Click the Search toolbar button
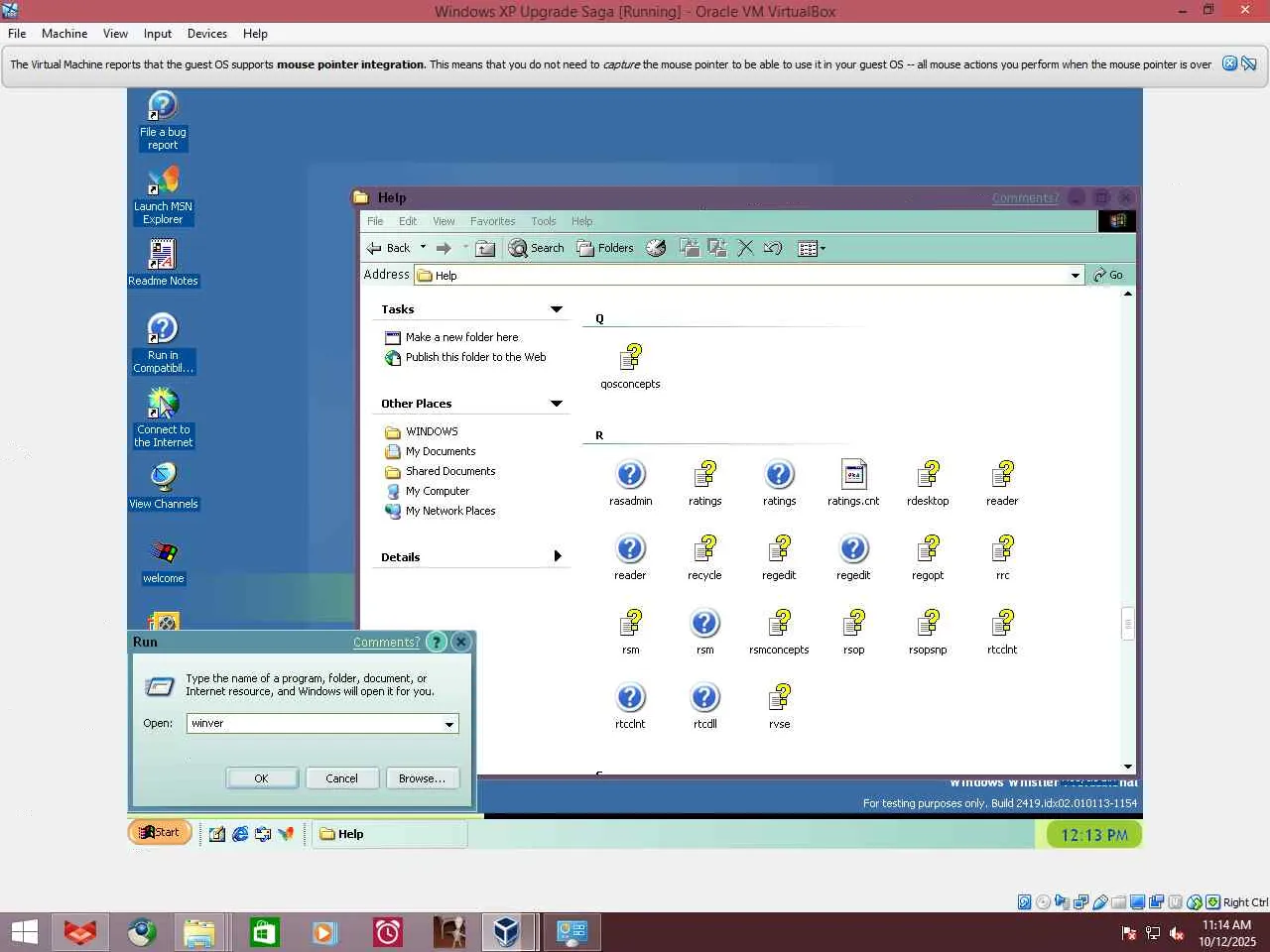 coord(537,248)
